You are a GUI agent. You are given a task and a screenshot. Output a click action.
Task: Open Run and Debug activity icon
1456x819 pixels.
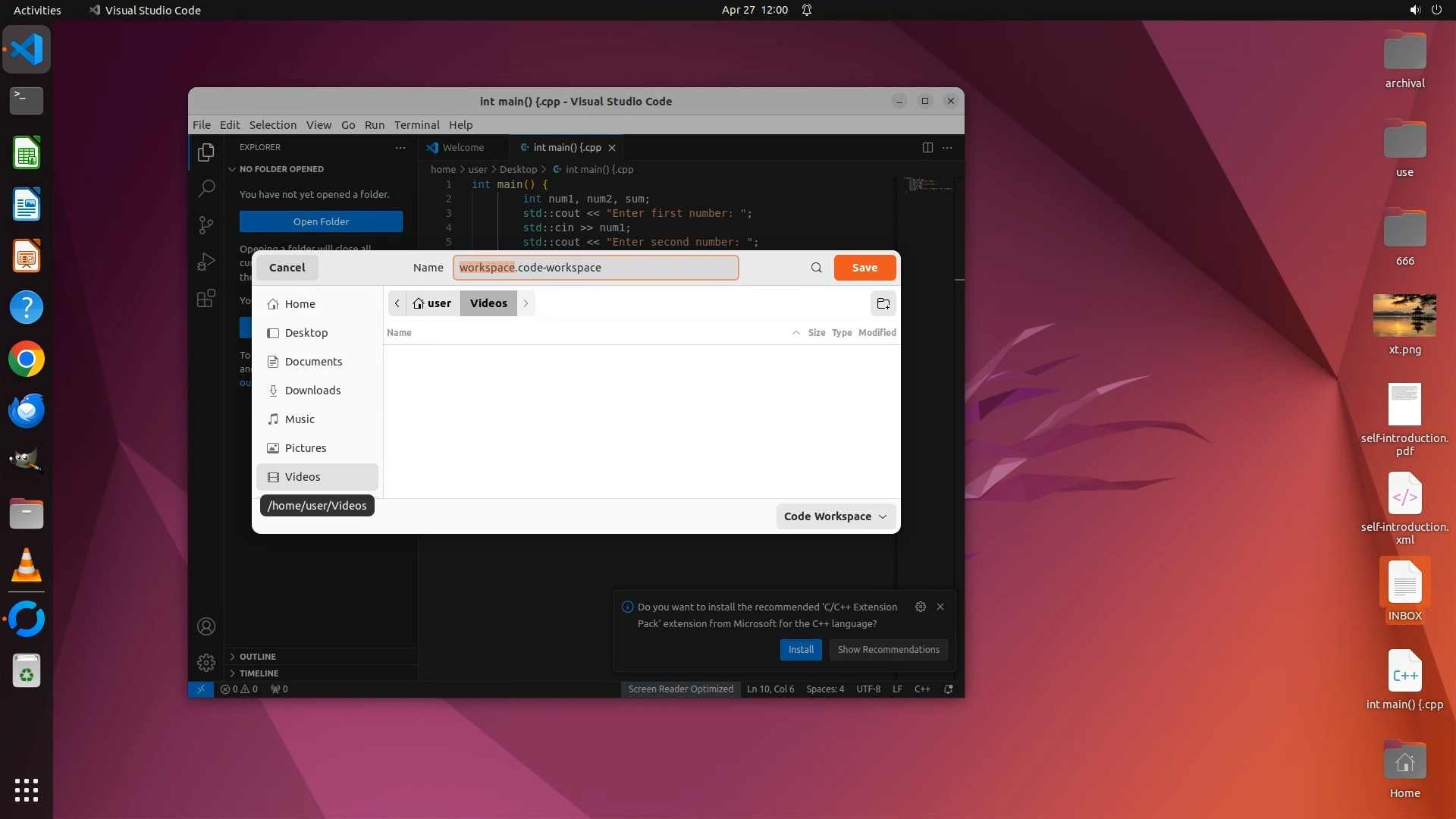pos(206,262)
